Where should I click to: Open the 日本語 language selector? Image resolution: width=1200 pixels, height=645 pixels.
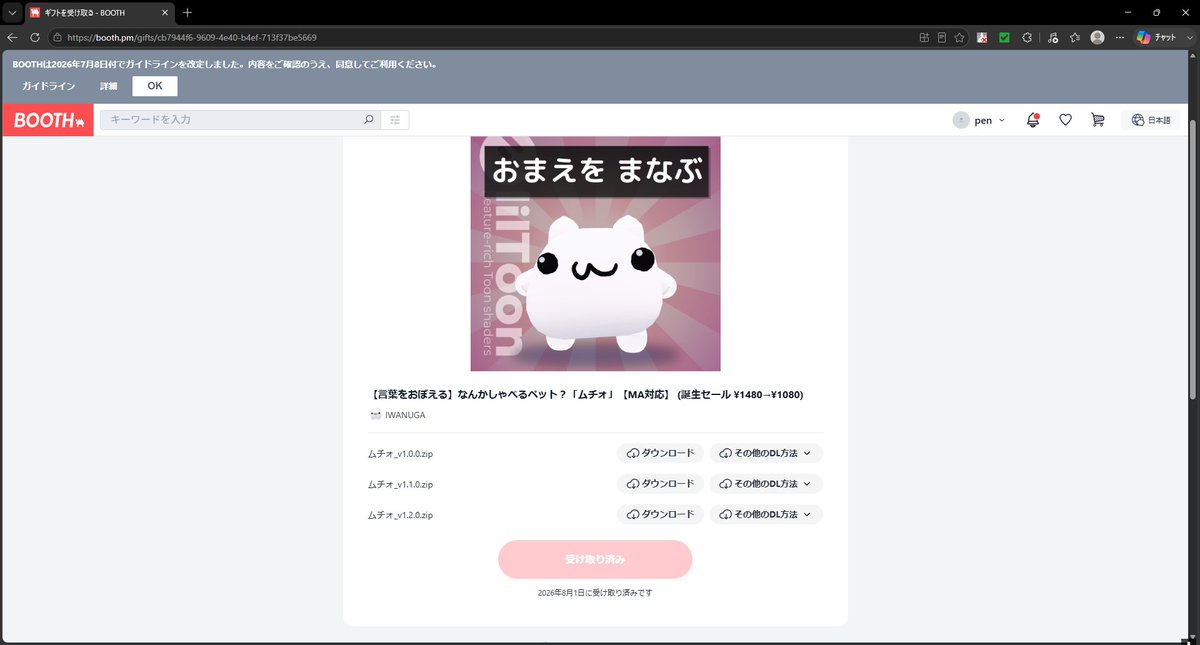(1151, 120)
